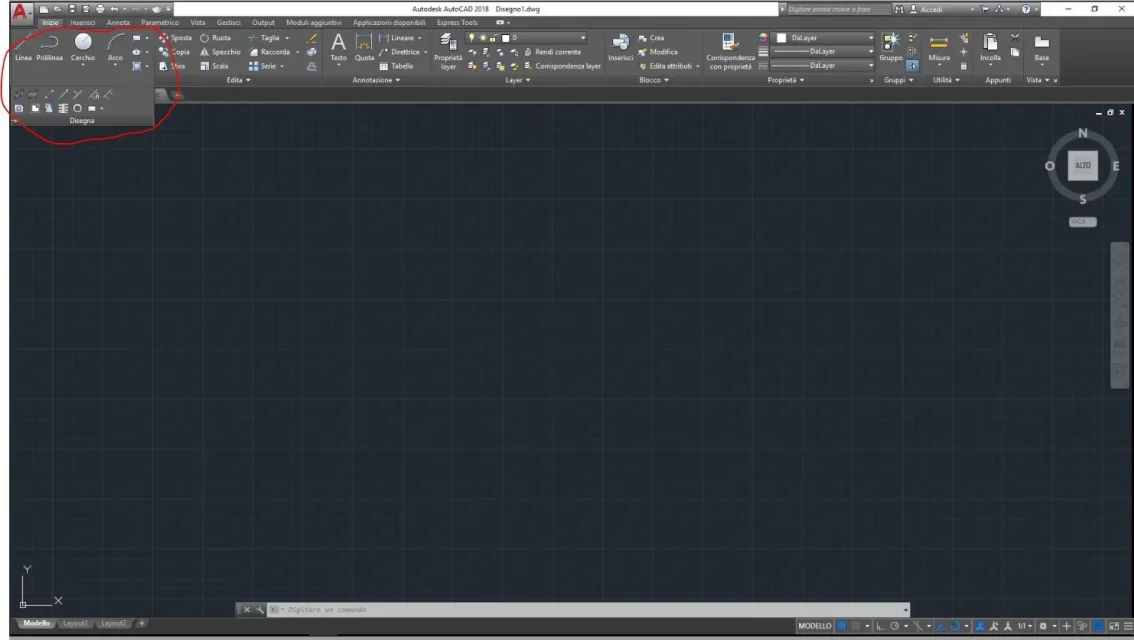
Task: Click the Copia tool
Action: pyautogui.click(x=174, y=52)
